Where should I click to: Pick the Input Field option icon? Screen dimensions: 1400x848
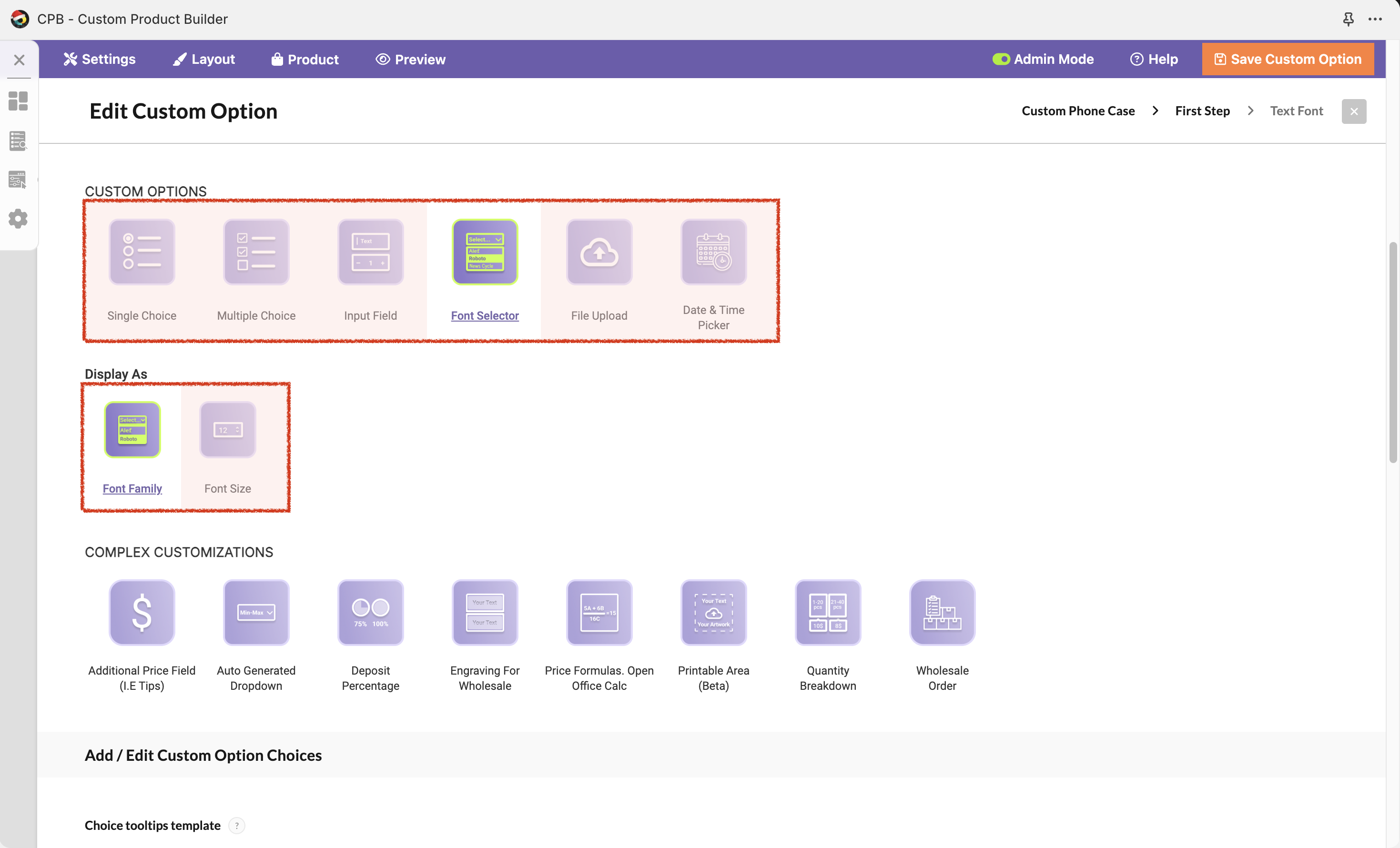coord(370,252)
